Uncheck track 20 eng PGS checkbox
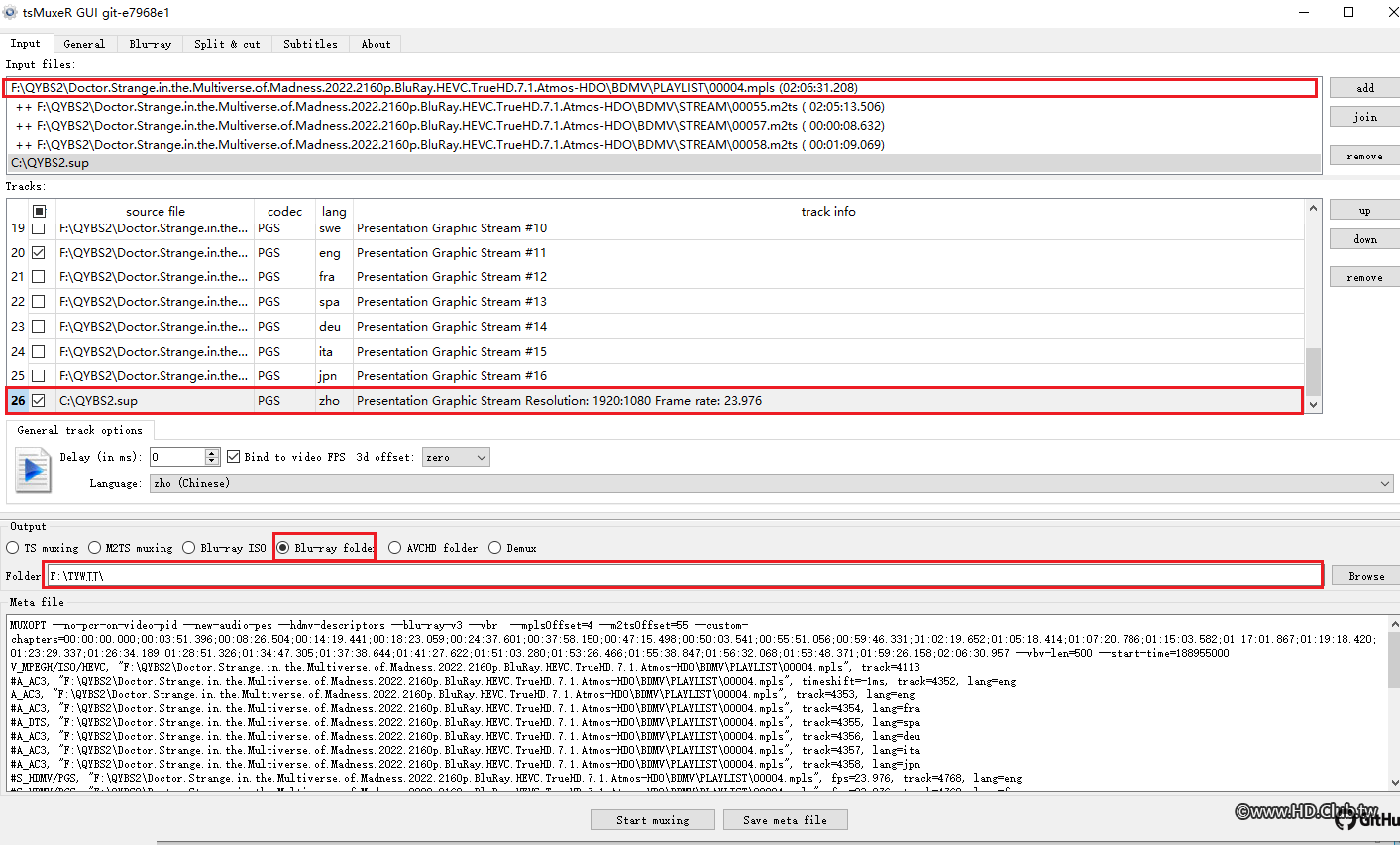The height and width of the screenshot is (845, 1400). click(x=39, y=253)
